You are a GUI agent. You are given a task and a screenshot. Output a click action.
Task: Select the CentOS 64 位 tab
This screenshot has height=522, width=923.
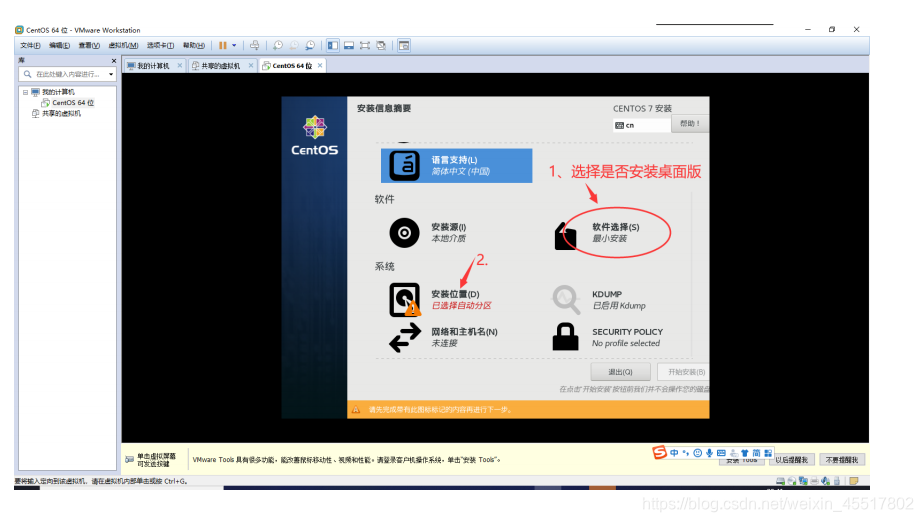click(291, 66)
